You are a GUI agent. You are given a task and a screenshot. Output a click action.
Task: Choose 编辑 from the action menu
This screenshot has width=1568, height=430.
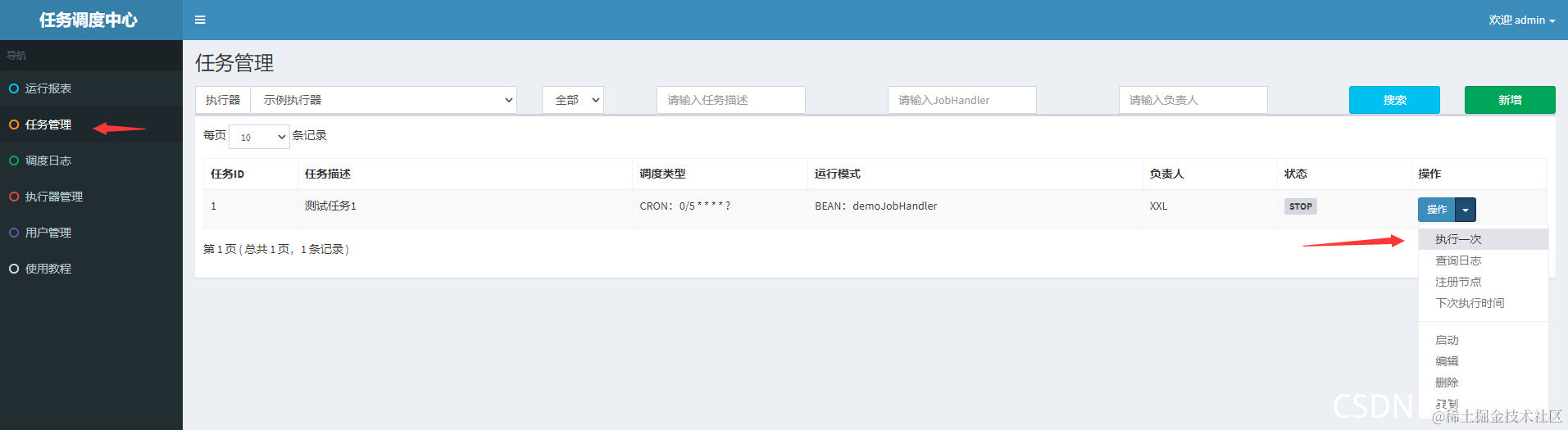[1484, 361]
